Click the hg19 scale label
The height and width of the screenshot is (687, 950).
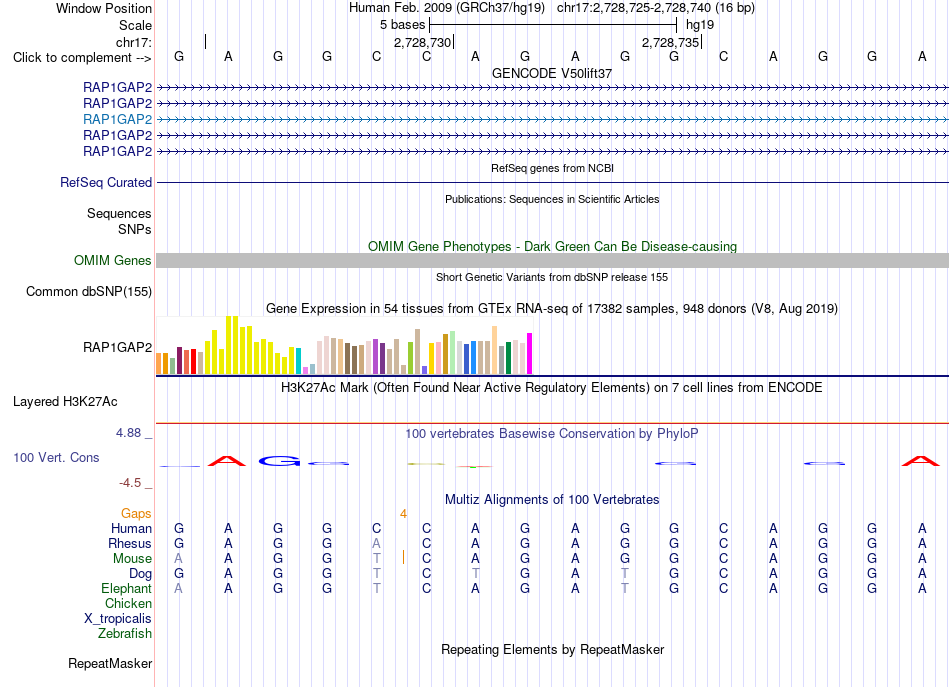(x=700, y=25)
